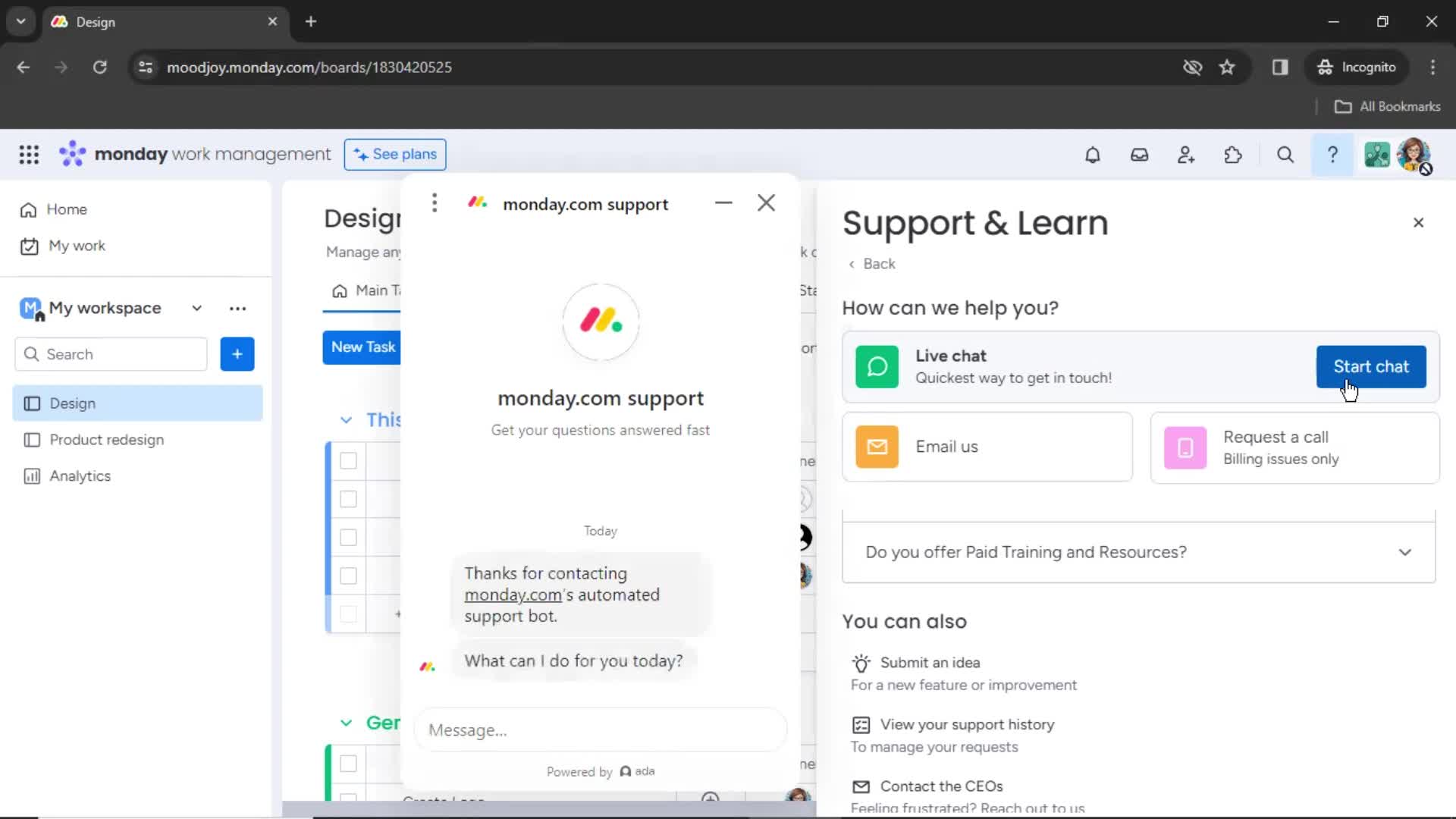Close the Support & Learn panel
This screenshot has height=819, width=1456.
[1418, 222]
